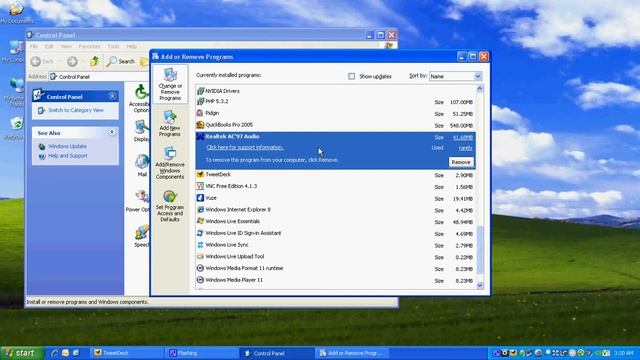Click the program list scrollbar up arrow

[480, 89]
